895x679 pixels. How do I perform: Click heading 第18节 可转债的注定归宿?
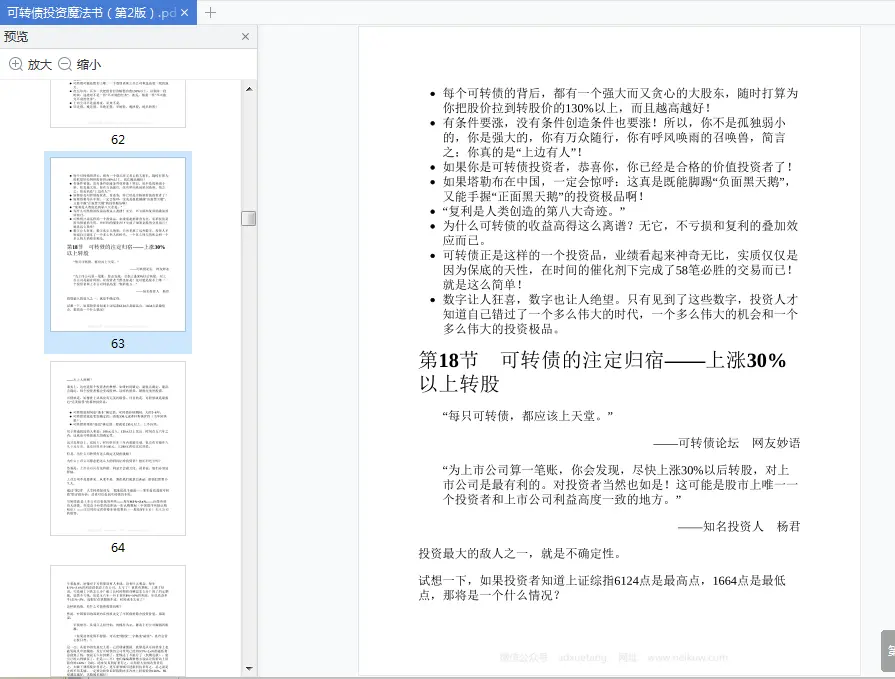coord(602,371)
